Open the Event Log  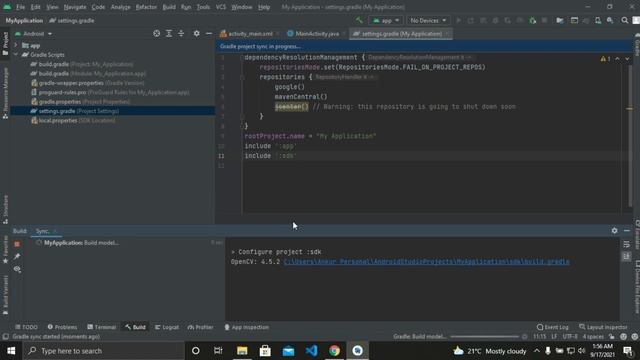(x=553, y=327)
